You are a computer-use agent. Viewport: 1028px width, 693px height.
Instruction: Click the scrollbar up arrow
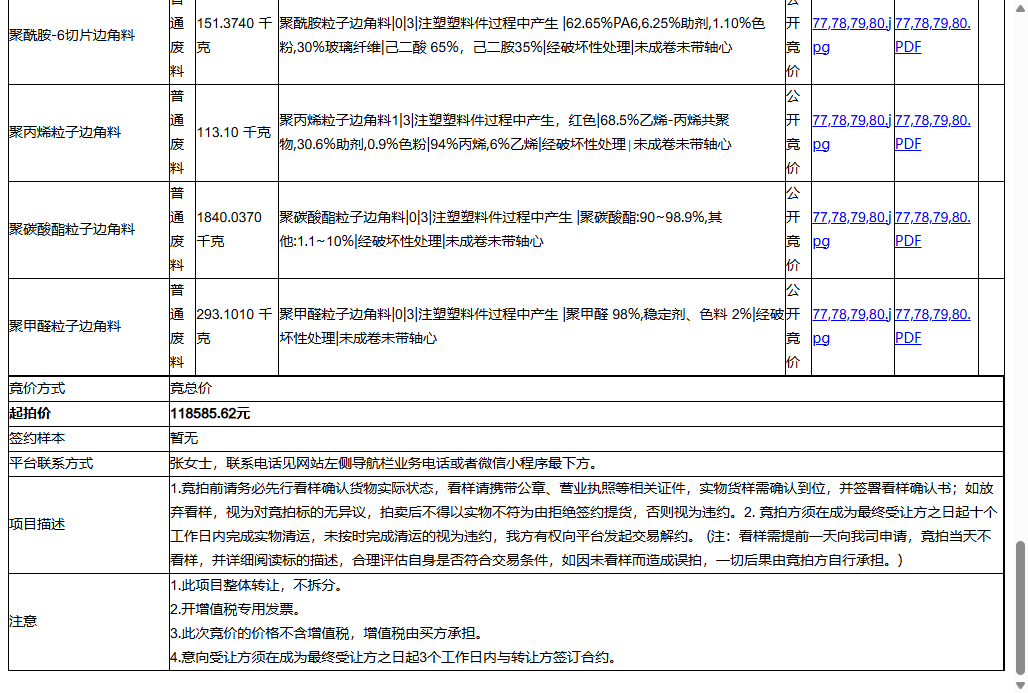(1020, 7)
